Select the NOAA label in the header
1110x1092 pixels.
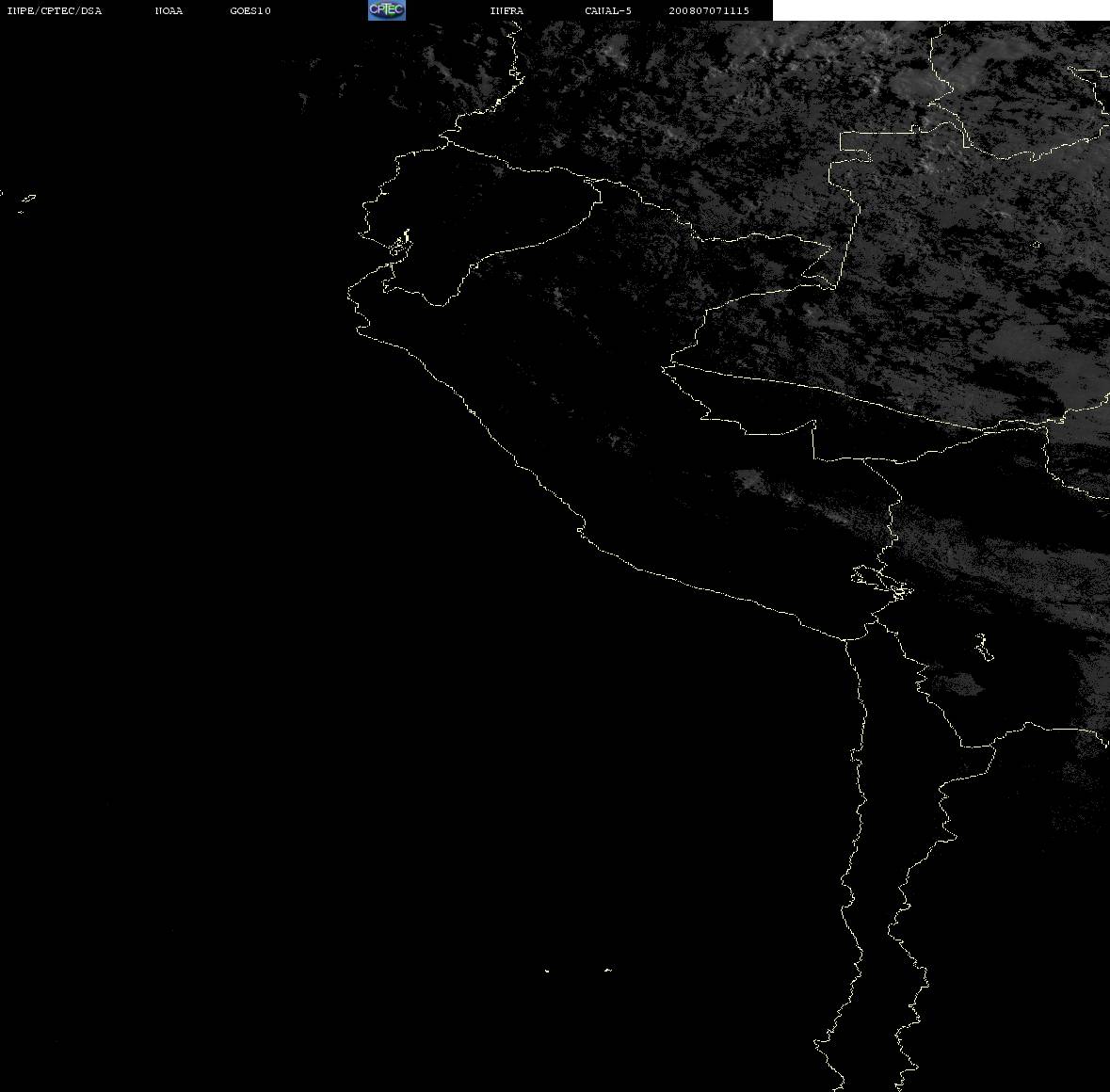click(169, 10)
